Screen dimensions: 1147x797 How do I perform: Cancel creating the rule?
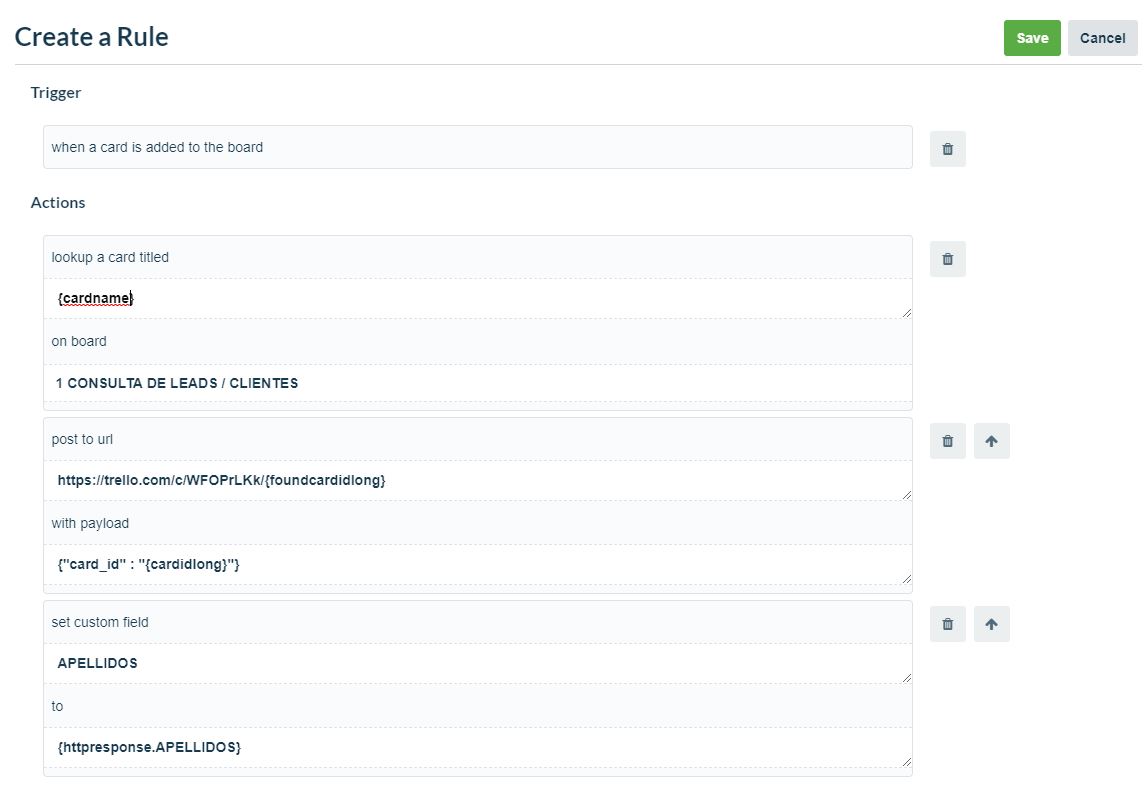click(x=1102, y=37)
